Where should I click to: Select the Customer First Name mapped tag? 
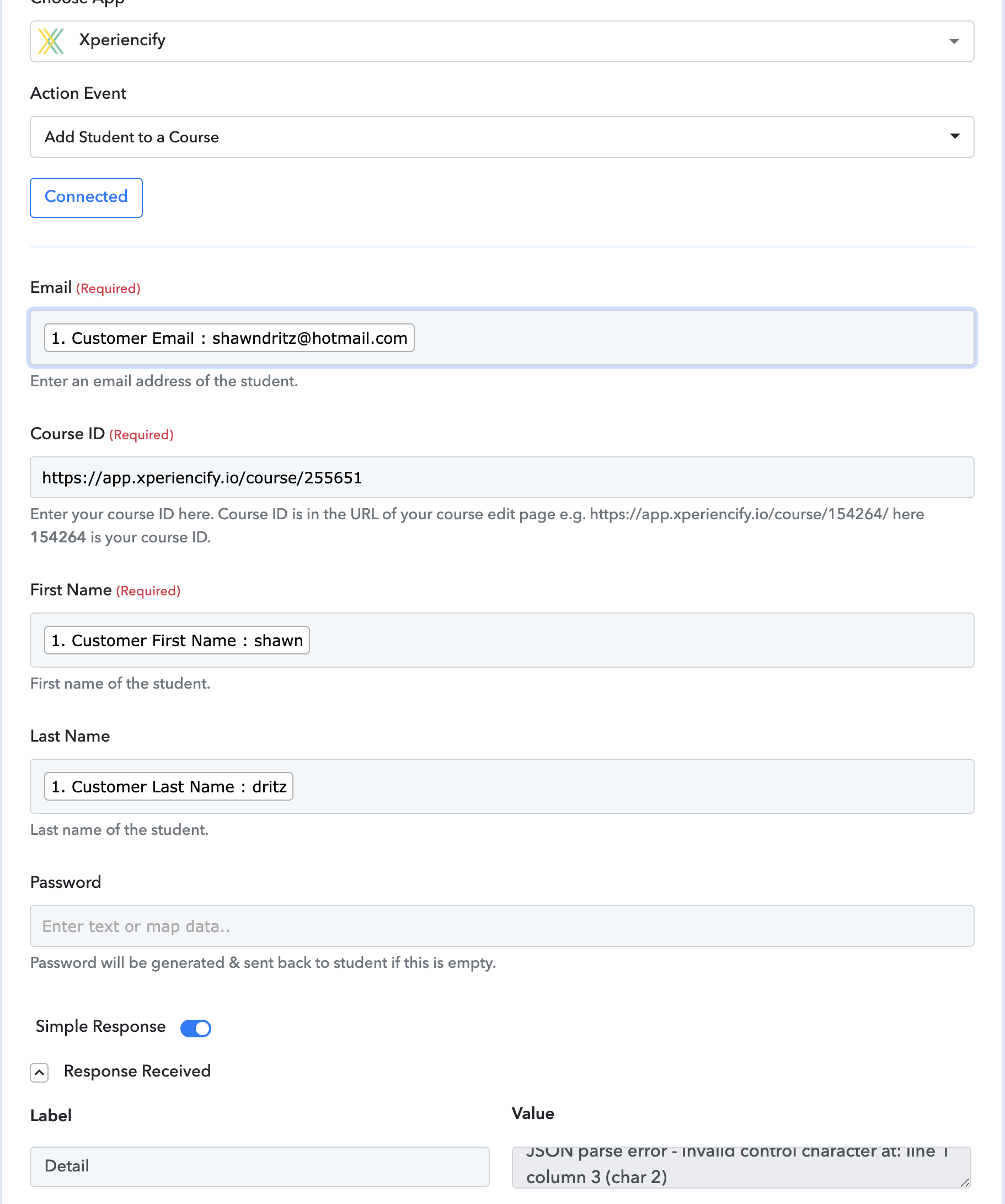point(177,640)
